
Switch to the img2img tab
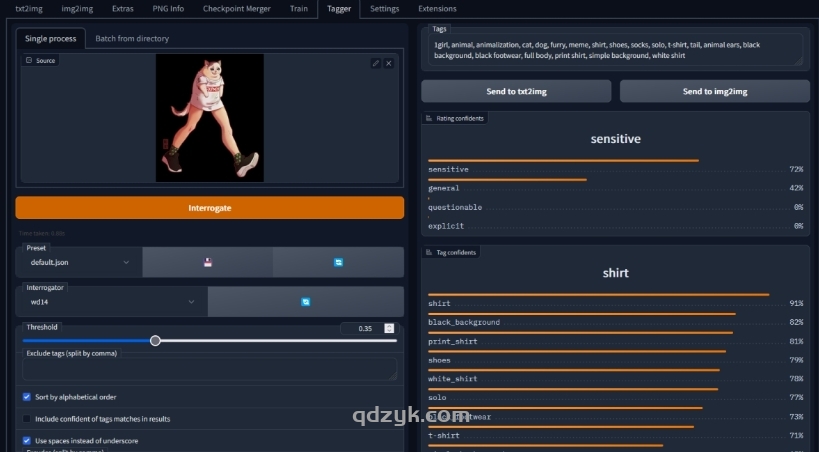pos(76,9)
